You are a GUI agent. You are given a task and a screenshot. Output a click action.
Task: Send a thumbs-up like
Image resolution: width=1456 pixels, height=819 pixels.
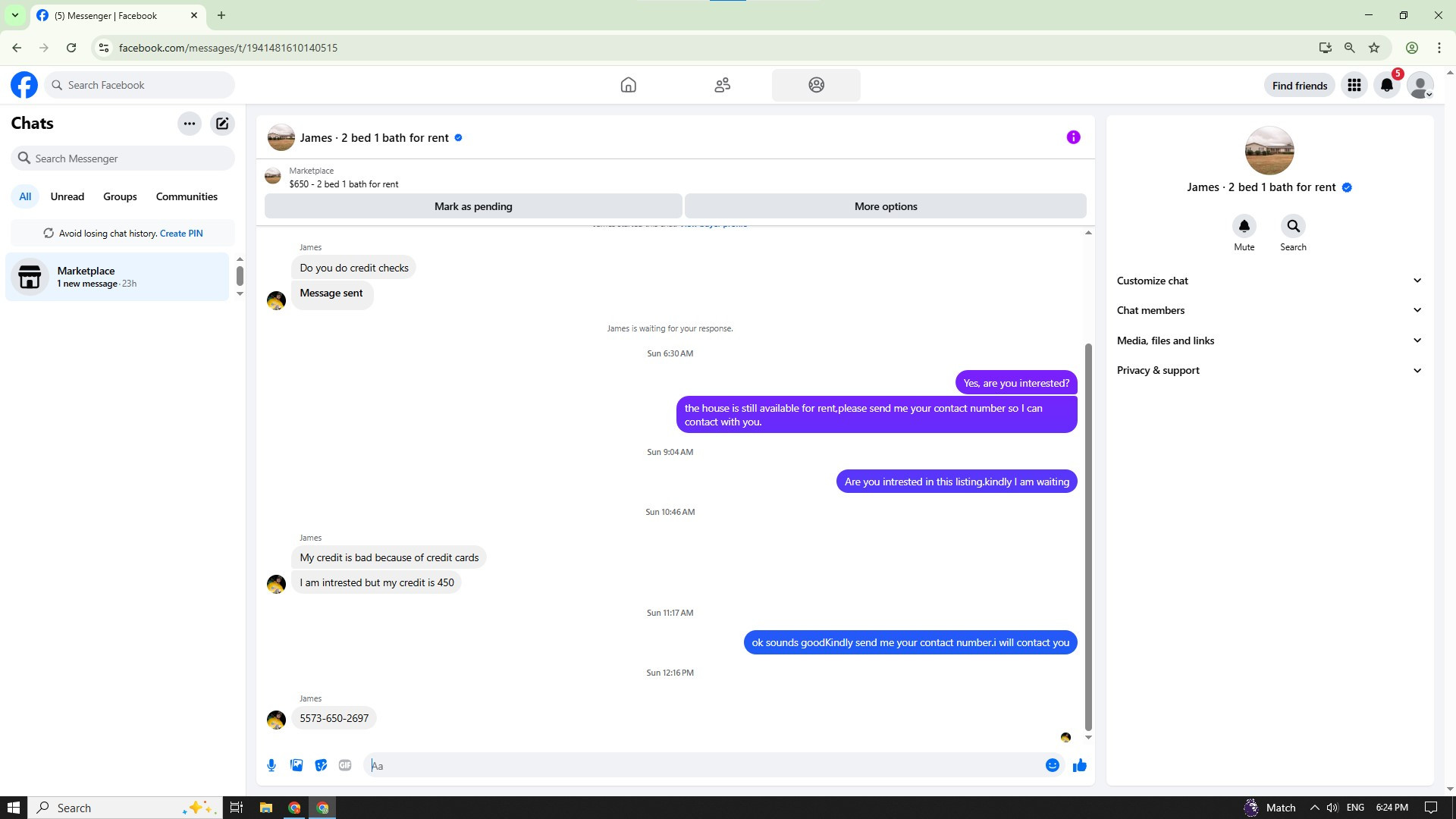(x=1079, y=765)
